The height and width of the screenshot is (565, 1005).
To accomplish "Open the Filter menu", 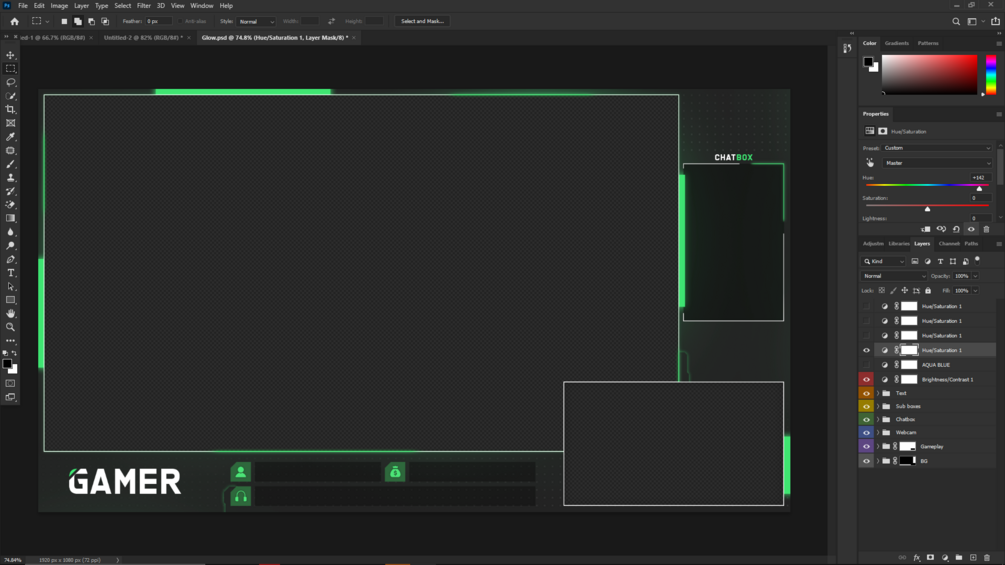I will (144, 6).
